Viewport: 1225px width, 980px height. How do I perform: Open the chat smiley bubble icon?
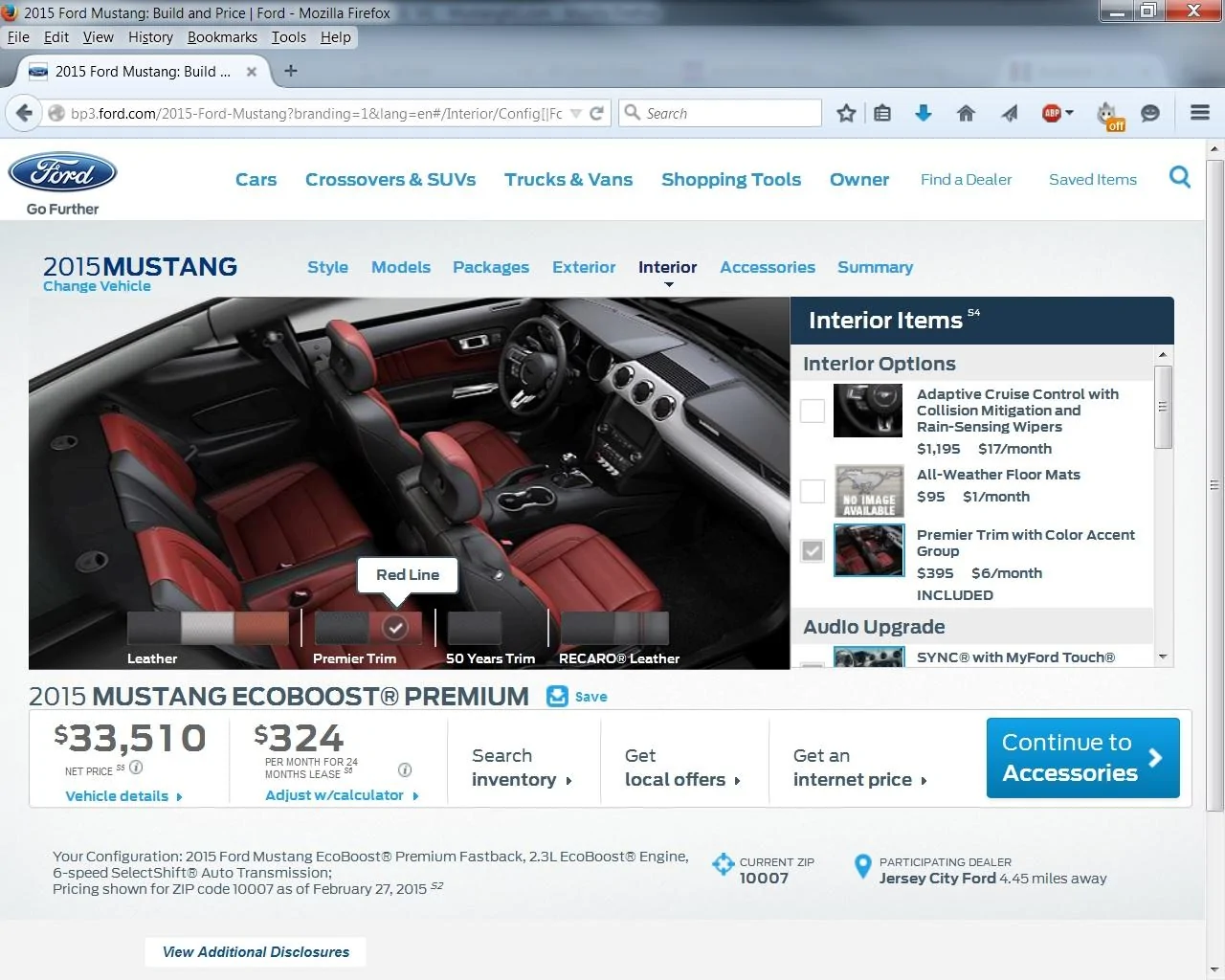[x=1150, y=113]
